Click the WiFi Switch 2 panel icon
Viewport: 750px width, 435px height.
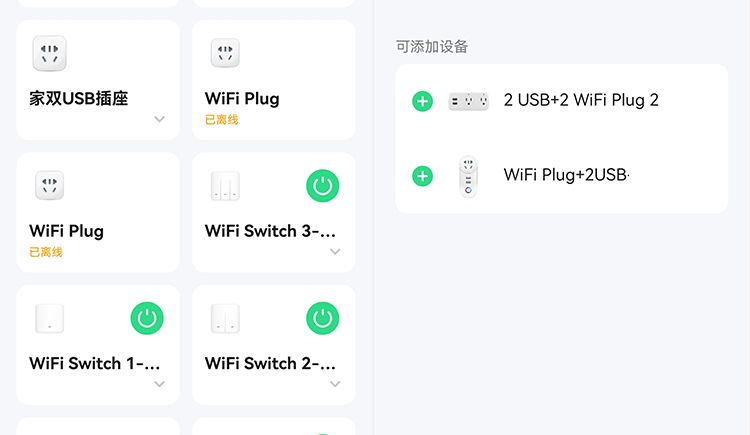(x=225, y=318)
